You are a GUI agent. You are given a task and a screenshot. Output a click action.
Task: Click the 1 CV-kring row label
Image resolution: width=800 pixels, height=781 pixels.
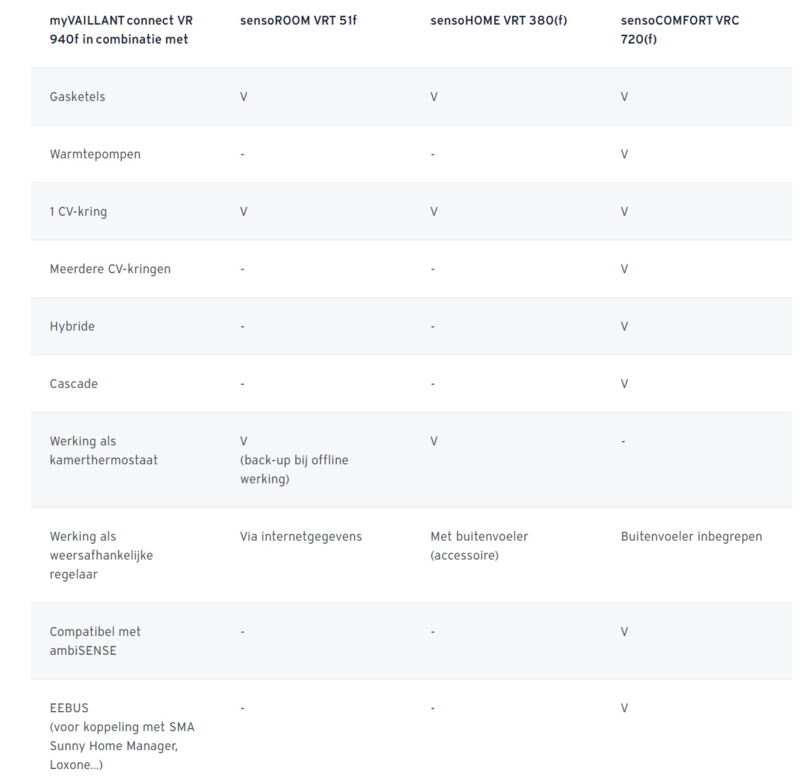point(78,211)
